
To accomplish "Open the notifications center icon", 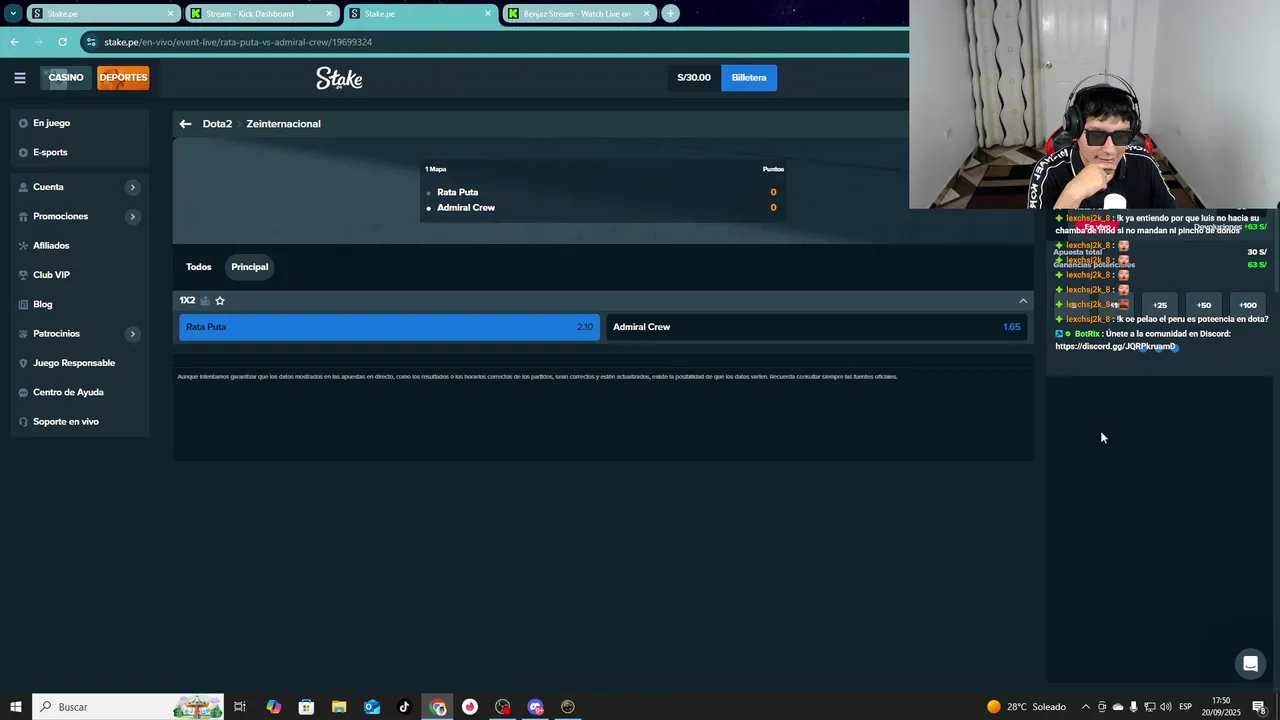I will (1259, 707).
